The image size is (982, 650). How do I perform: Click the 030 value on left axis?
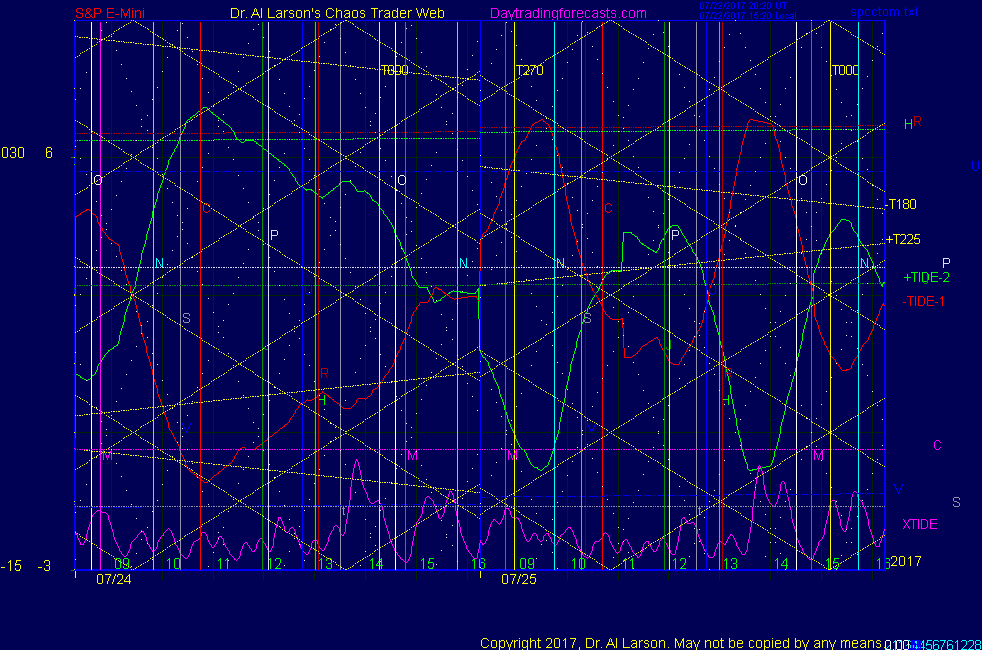(13, 153)
